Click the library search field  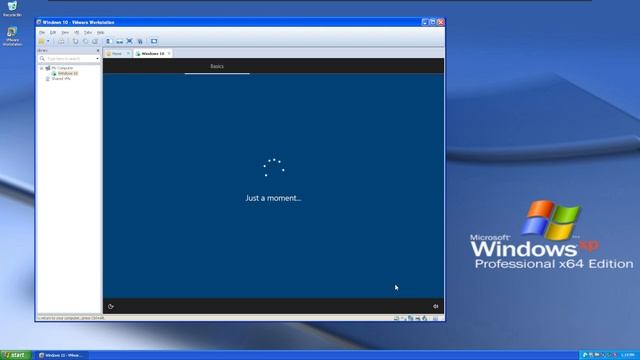pos(69,59)
